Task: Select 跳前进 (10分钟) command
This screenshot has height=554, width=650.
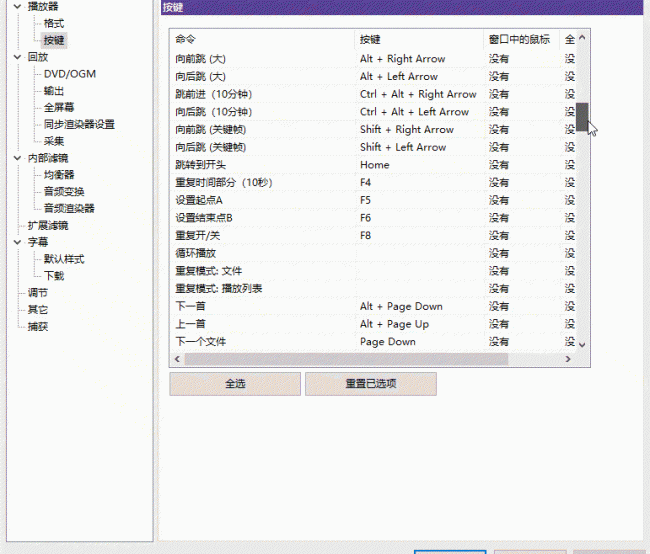Action: click(x=373, y=94)
